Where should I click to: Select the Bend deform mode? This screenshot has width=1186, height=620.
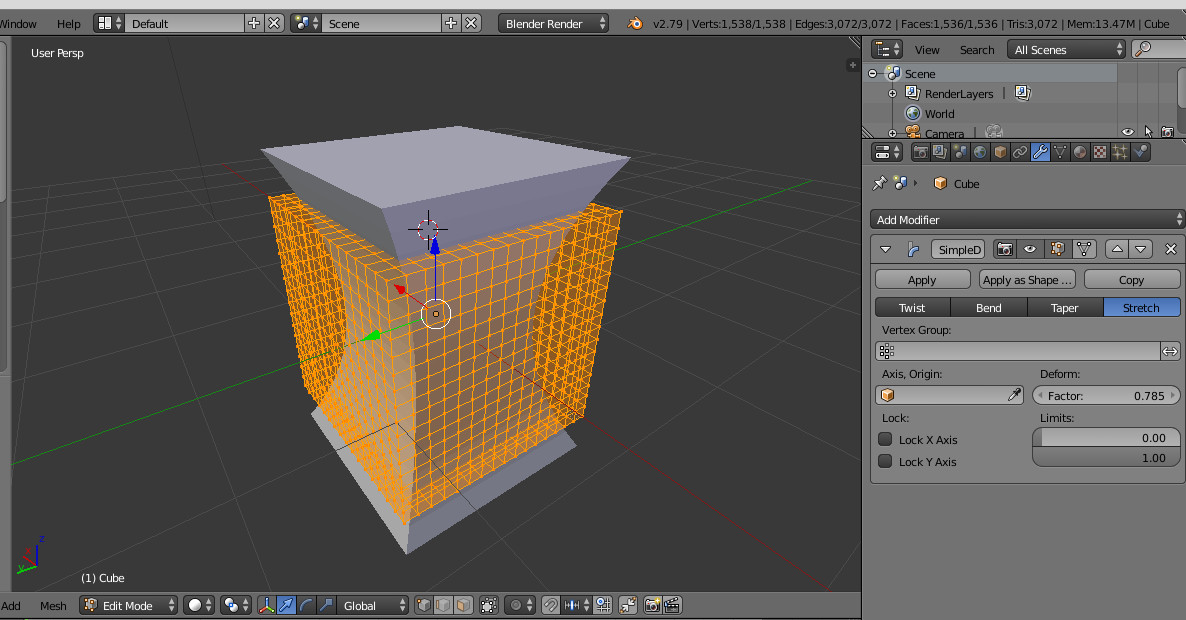(989, 307)
